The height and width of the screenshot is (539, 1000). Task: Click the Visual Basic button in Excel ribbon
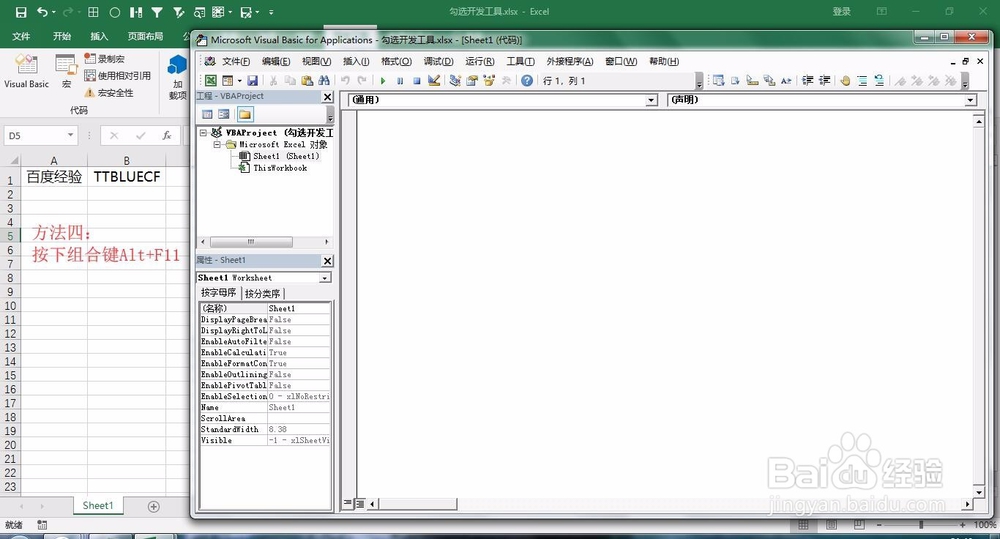[26, 71]
